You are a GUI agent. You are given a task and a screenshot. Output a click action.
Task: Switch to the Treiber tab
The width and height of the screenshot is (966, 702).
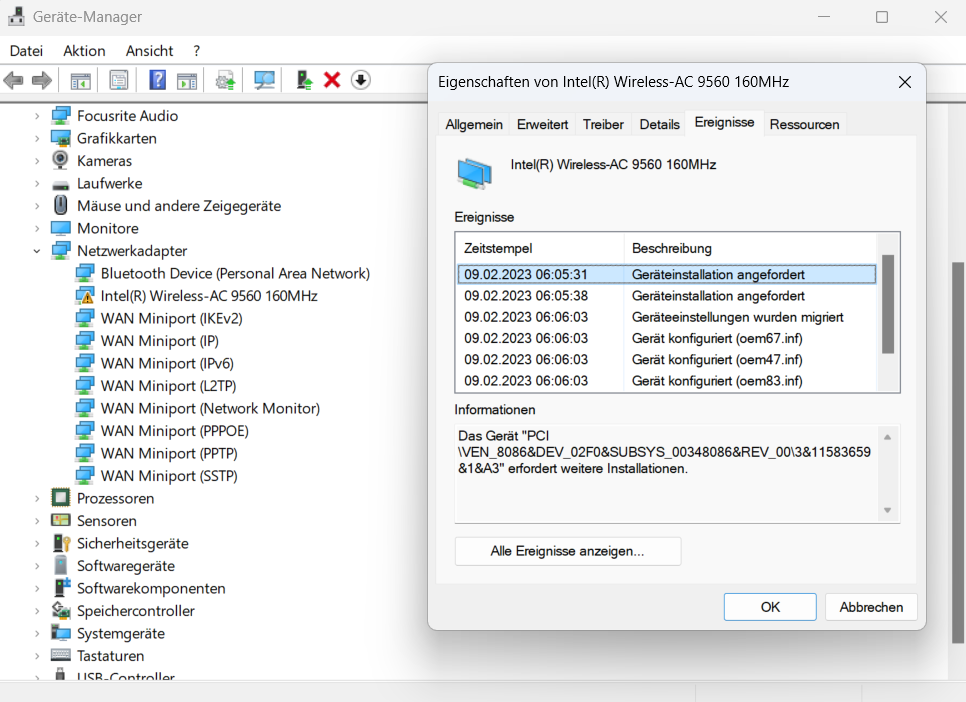(603, 124)
